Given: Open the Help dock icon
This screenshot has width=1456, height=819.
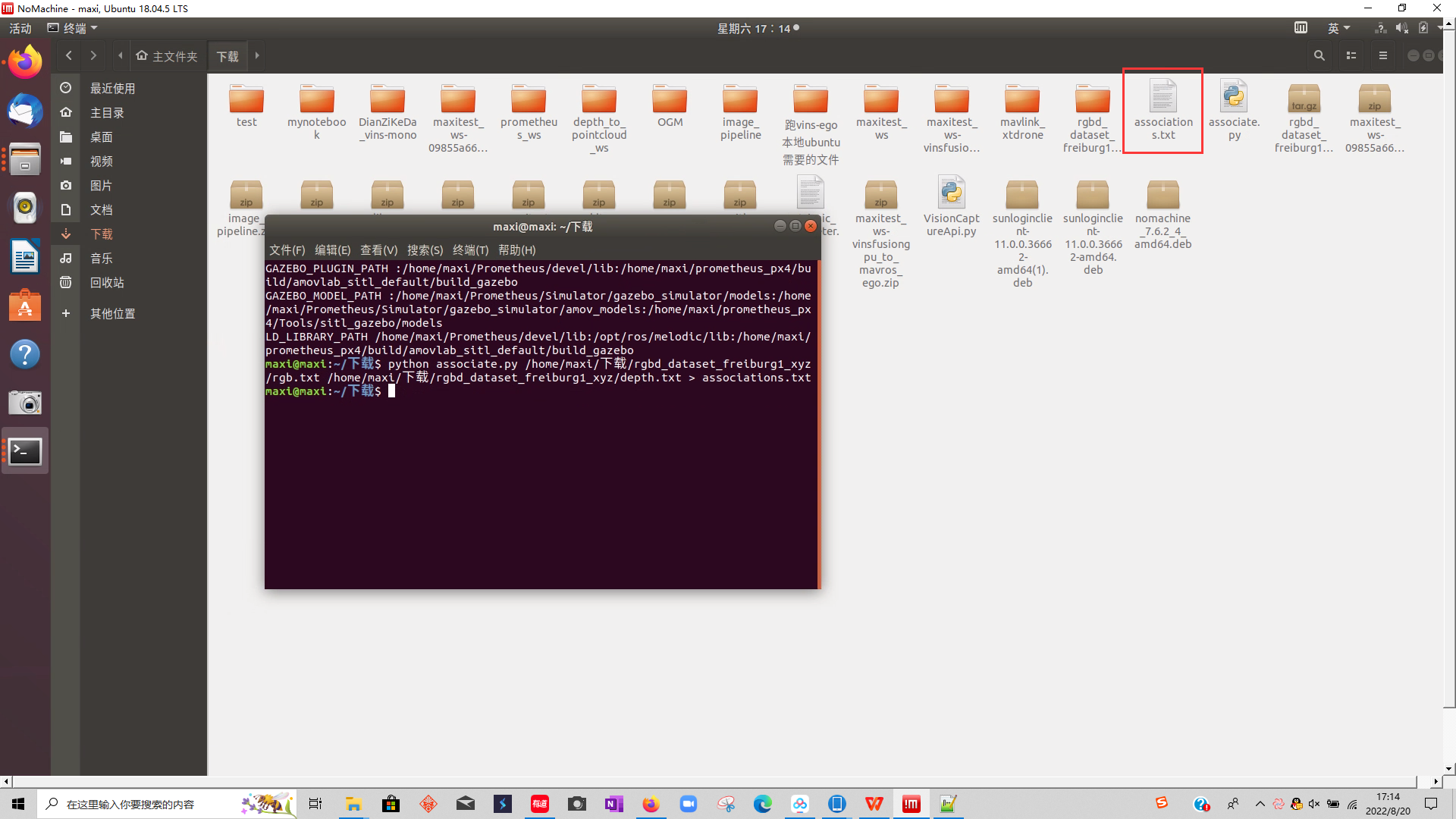Looking at the screenshot, I should click(25, 354).
